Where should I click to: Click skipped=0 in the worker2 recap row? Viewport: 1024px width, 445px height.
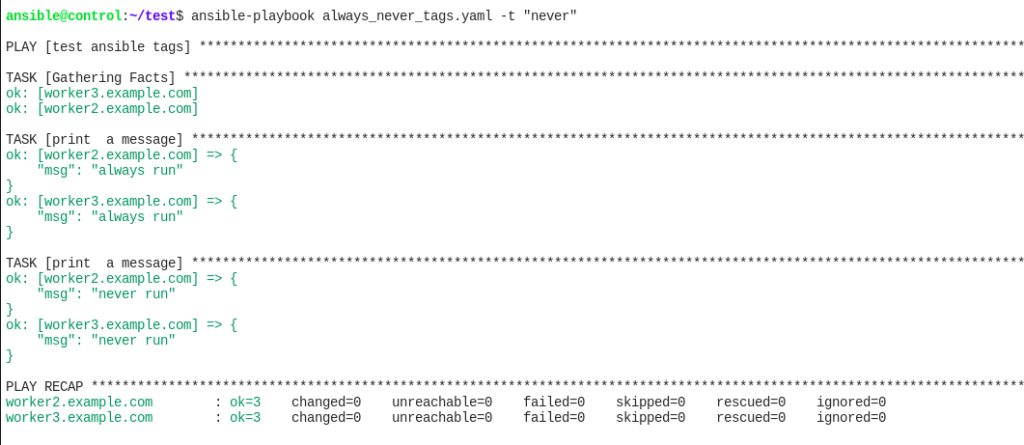(650, 402)
